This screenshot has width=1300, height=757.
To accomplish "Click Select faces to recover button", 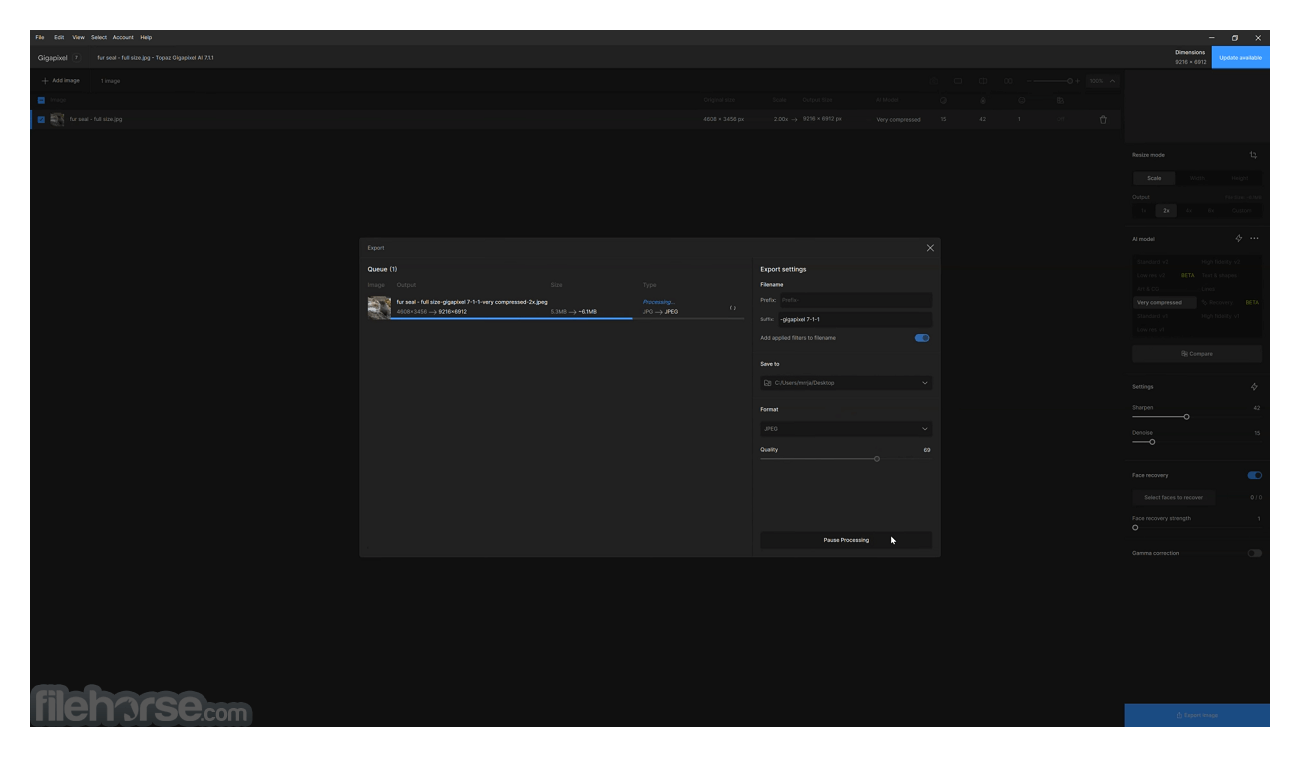I will (1174, 497).
